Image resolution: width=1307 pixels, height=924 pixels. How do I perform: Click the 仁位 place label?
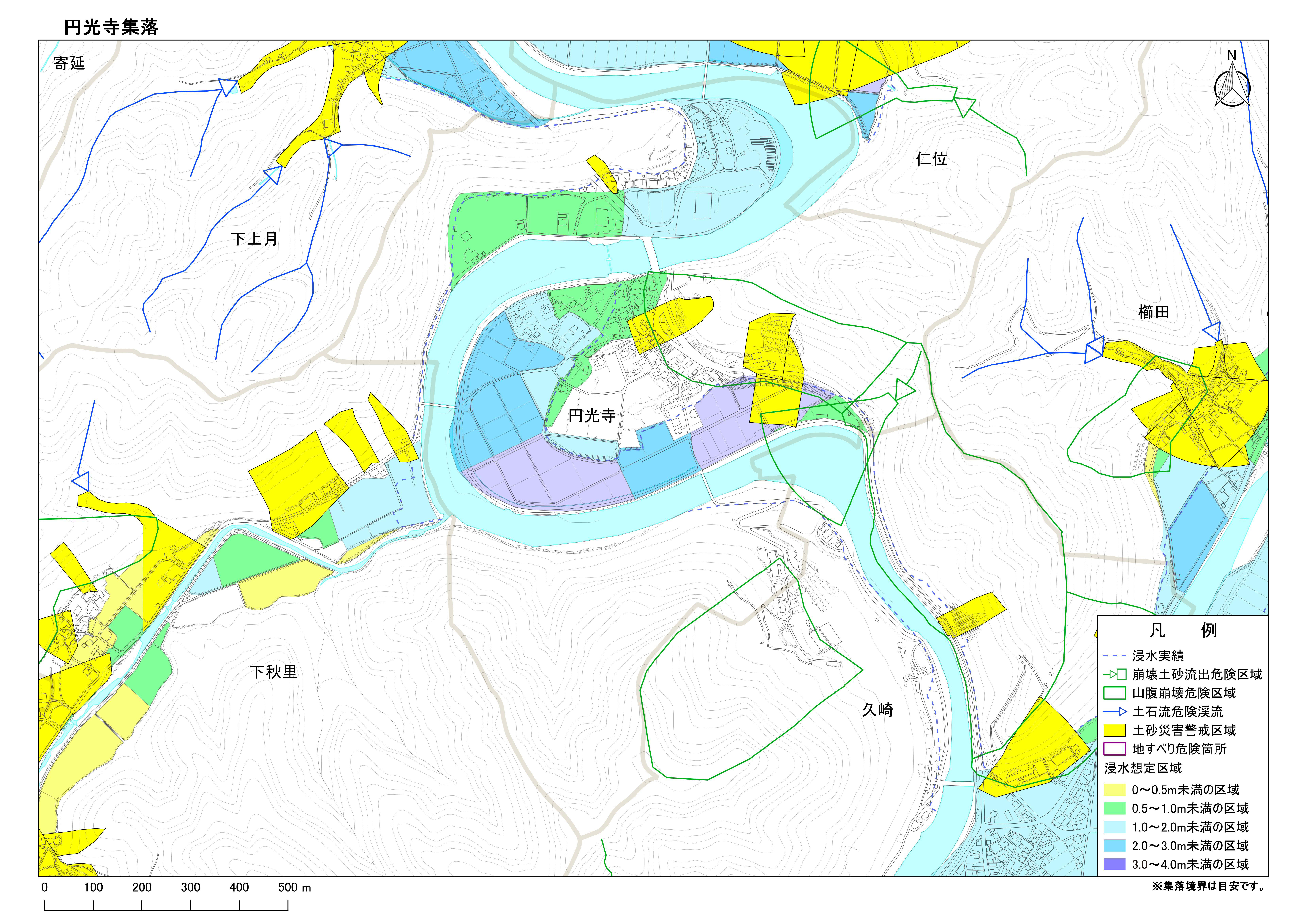(932, 158)
